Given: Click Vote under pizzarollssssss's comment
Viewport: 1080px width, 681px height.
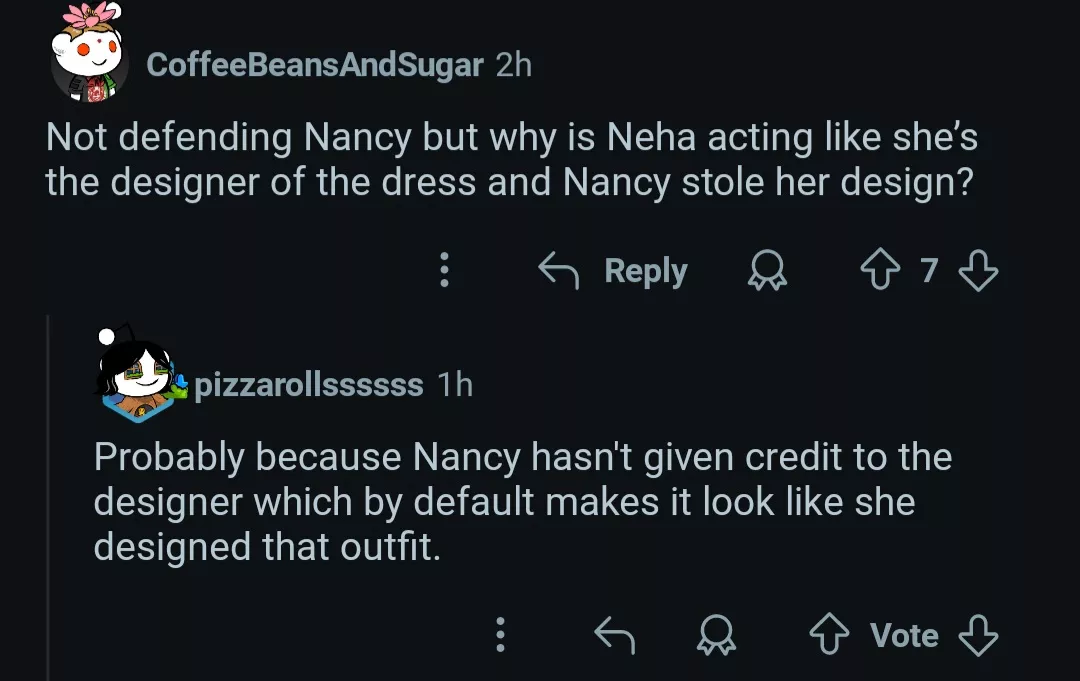Looking at the screenshot, I should coord(903,634).
